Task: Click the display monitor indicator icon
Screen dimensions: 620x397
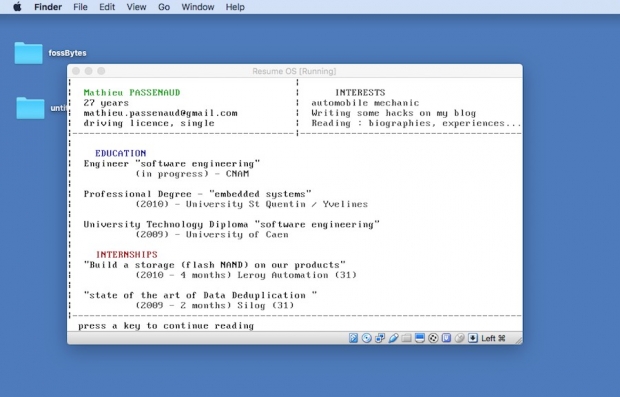Action: [x=420, y=338]
